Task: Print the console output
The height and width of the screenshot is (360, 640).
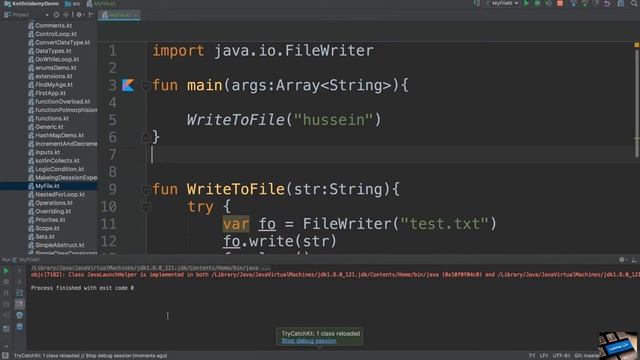Action: pos(19,315)
